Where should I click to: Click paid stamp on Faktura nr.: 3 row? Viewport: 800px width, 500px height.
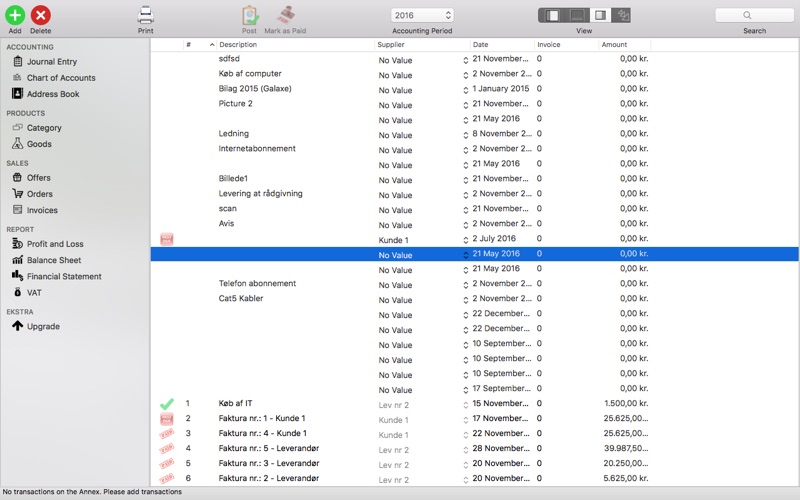click(167, 464)
